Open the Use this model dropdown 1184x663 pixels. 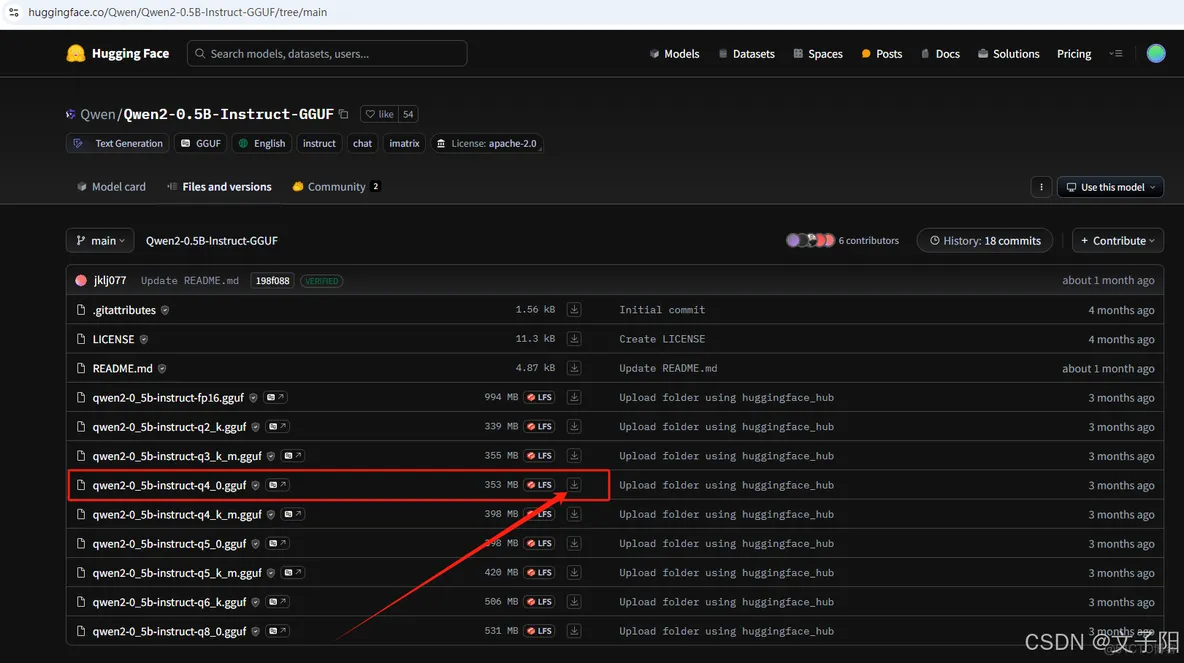tap(1110, 187)
